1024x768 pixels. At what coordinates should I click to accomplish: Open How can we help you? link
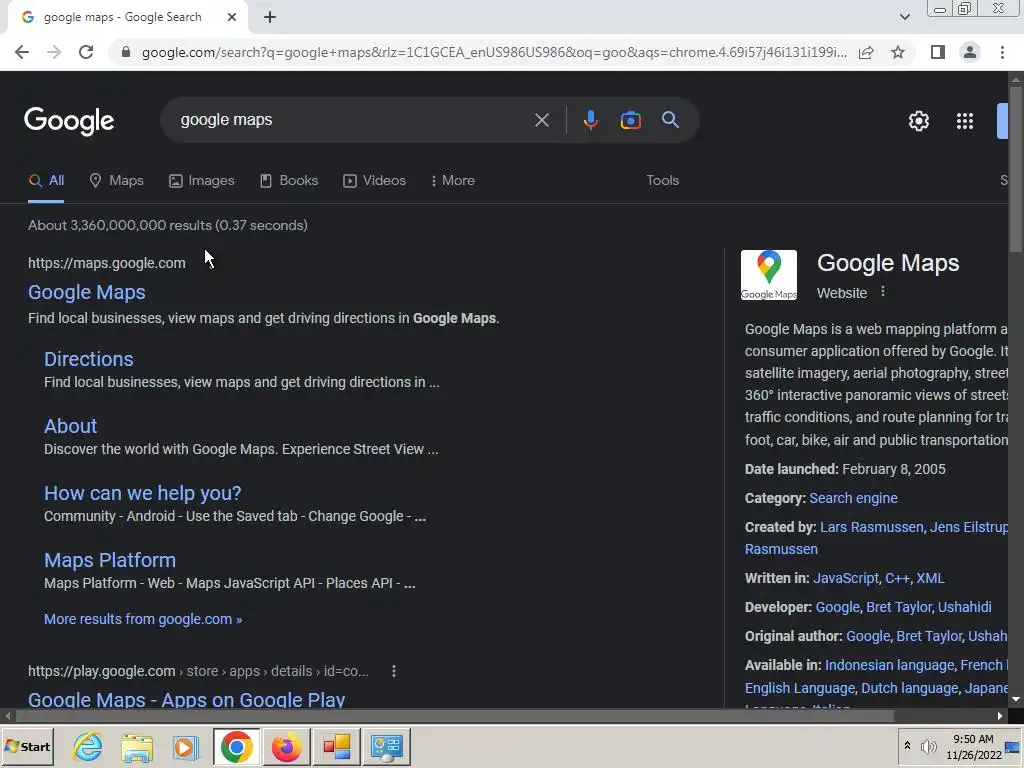point(142,493)
